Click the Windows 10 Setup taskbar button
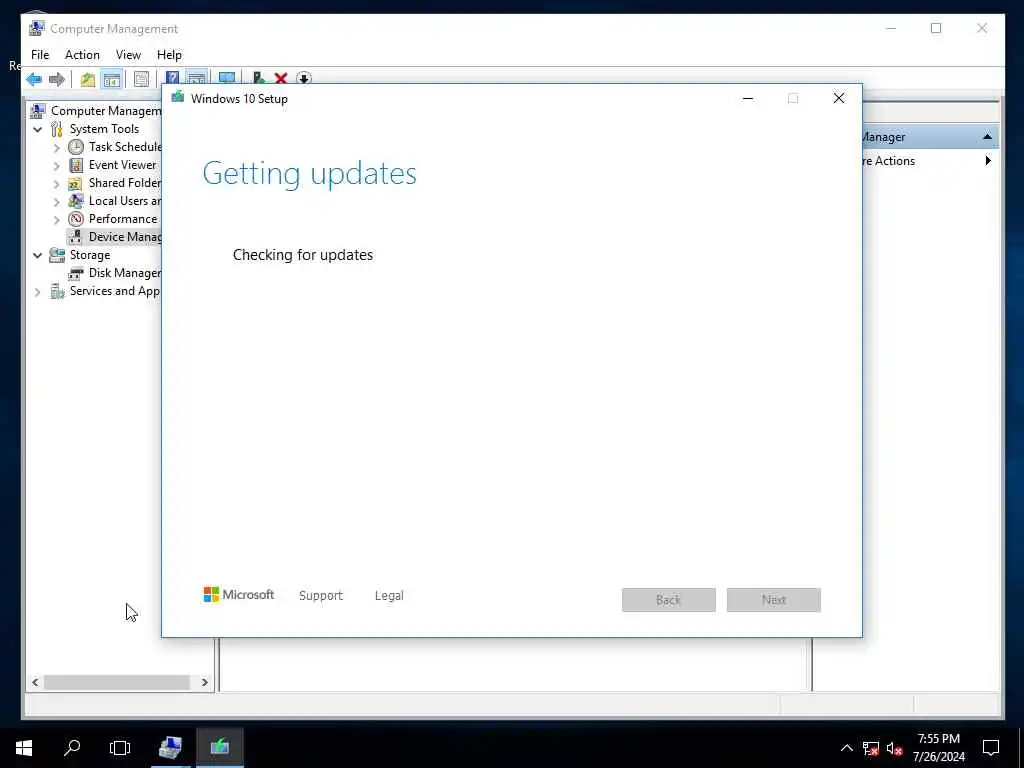Image resolution: width=1024 pixels, height=768 pixels. pos(219,748)
